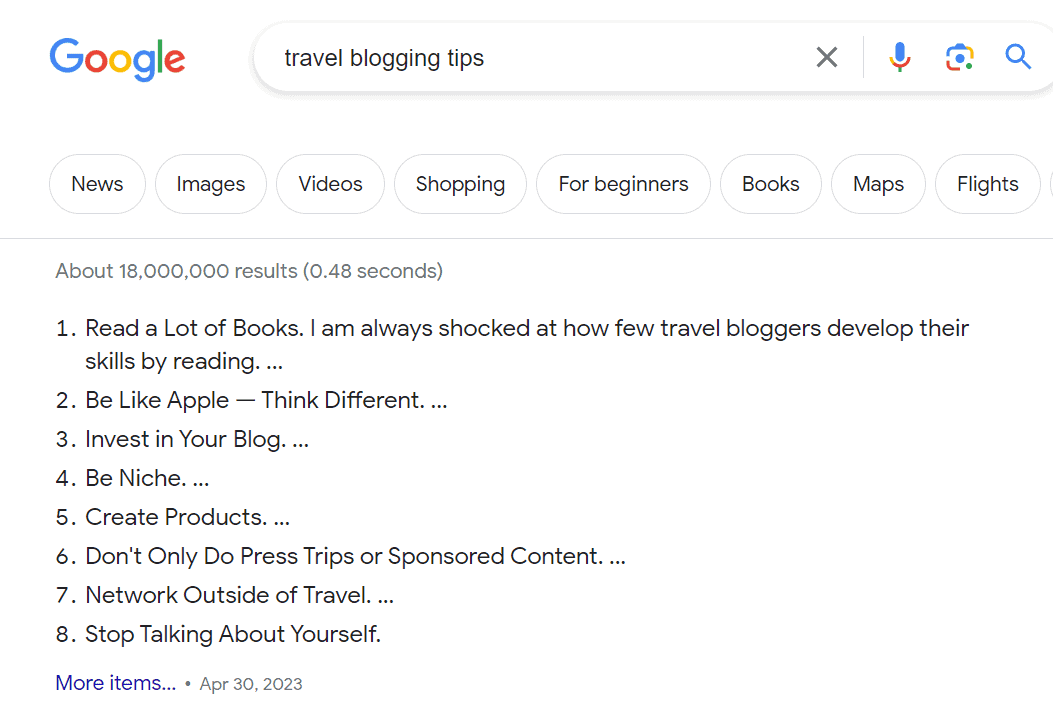Screen dimensions: 1053x706
Task: Click the Read a Lot of Books snippet item
Action: (526, 345)
